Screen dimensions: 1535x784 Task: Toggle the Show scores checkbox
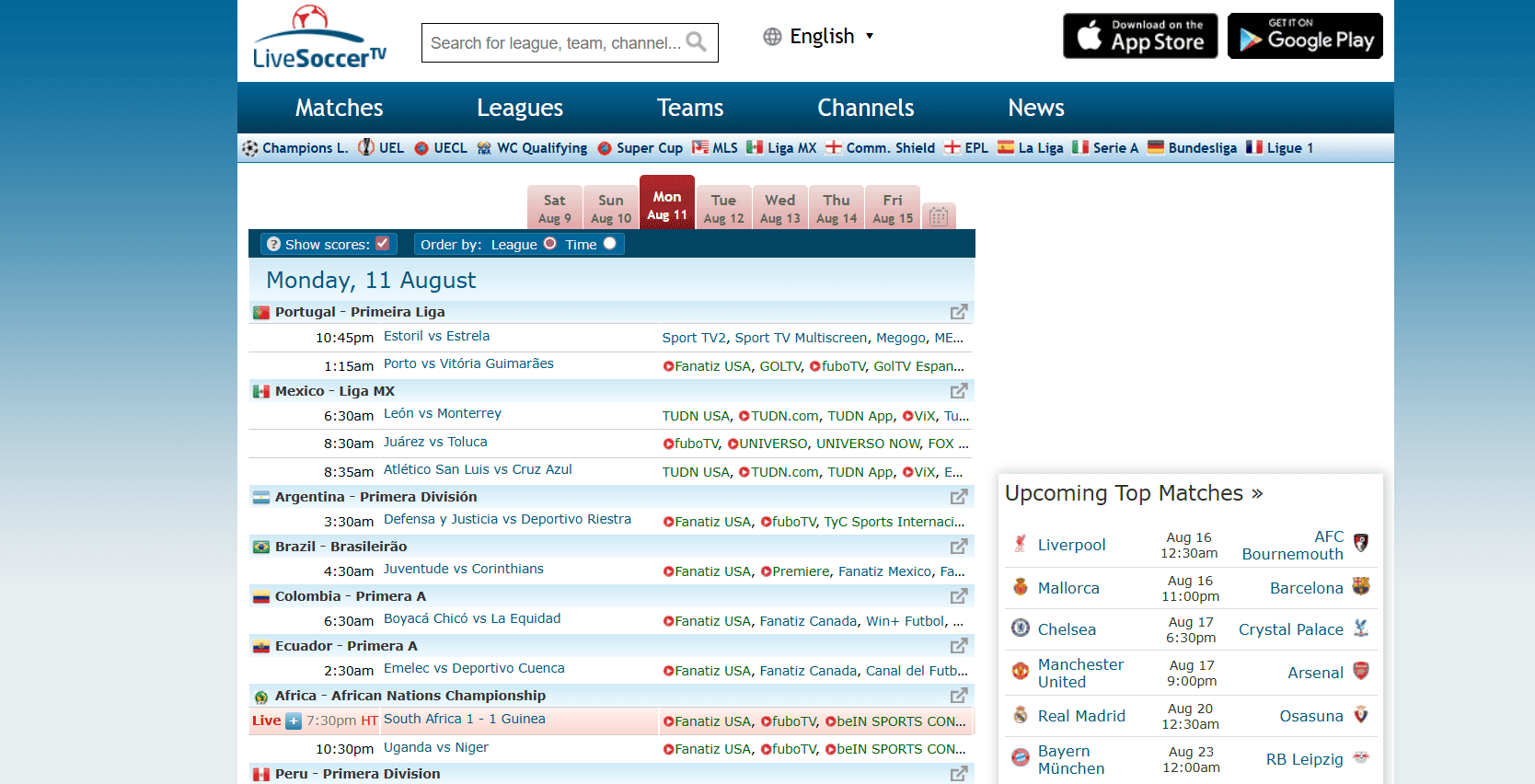[x=382, y=244]
